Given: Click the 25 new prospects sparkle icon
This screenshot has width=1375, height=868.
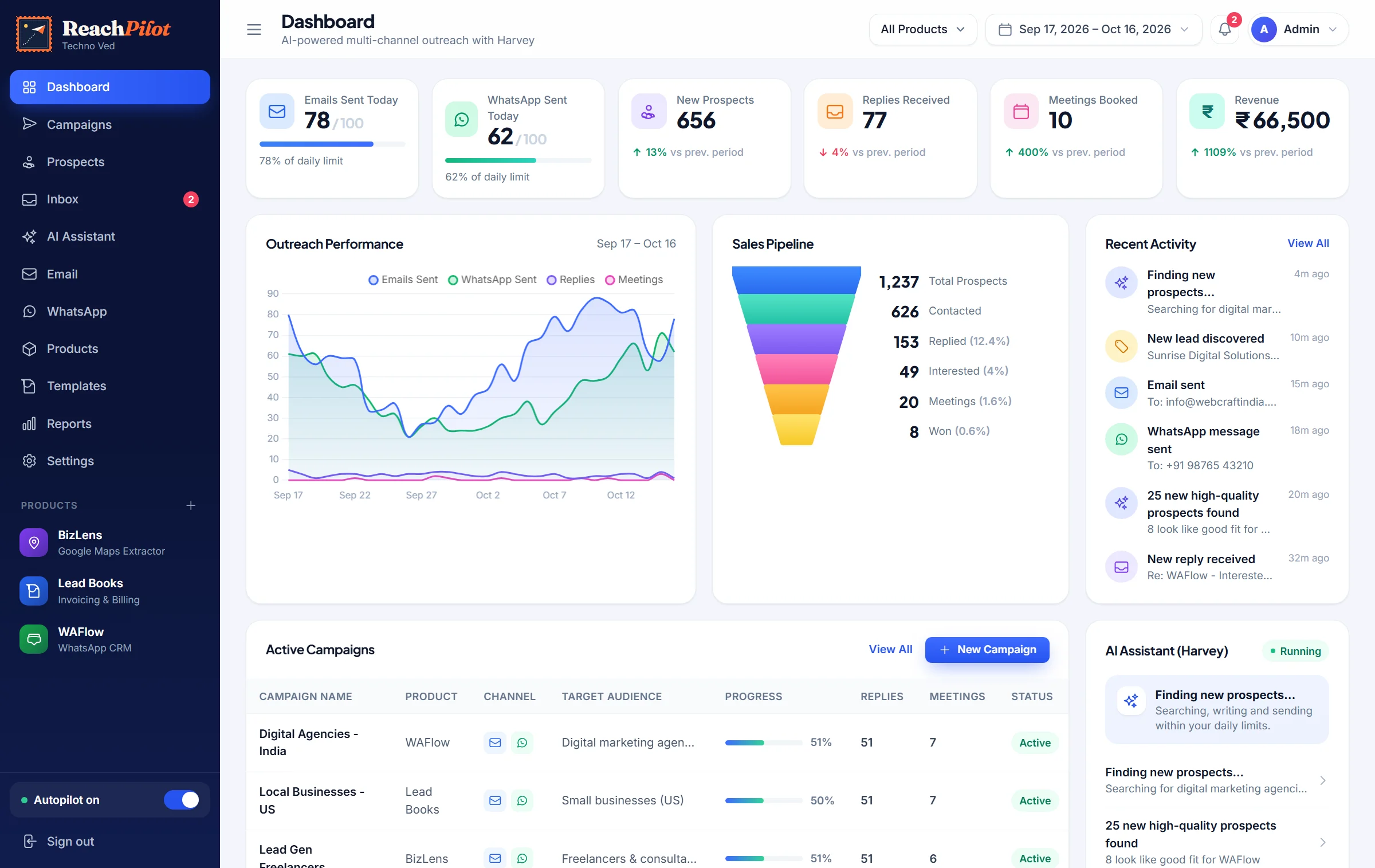Looking at the screenshot, I should (x=1121, y=503).
